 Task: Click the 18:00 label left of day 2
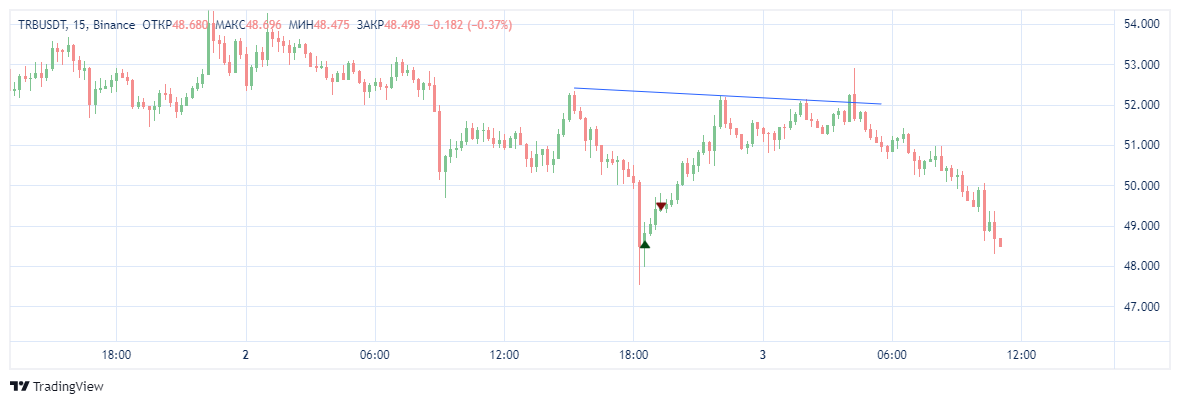point(116,355)
